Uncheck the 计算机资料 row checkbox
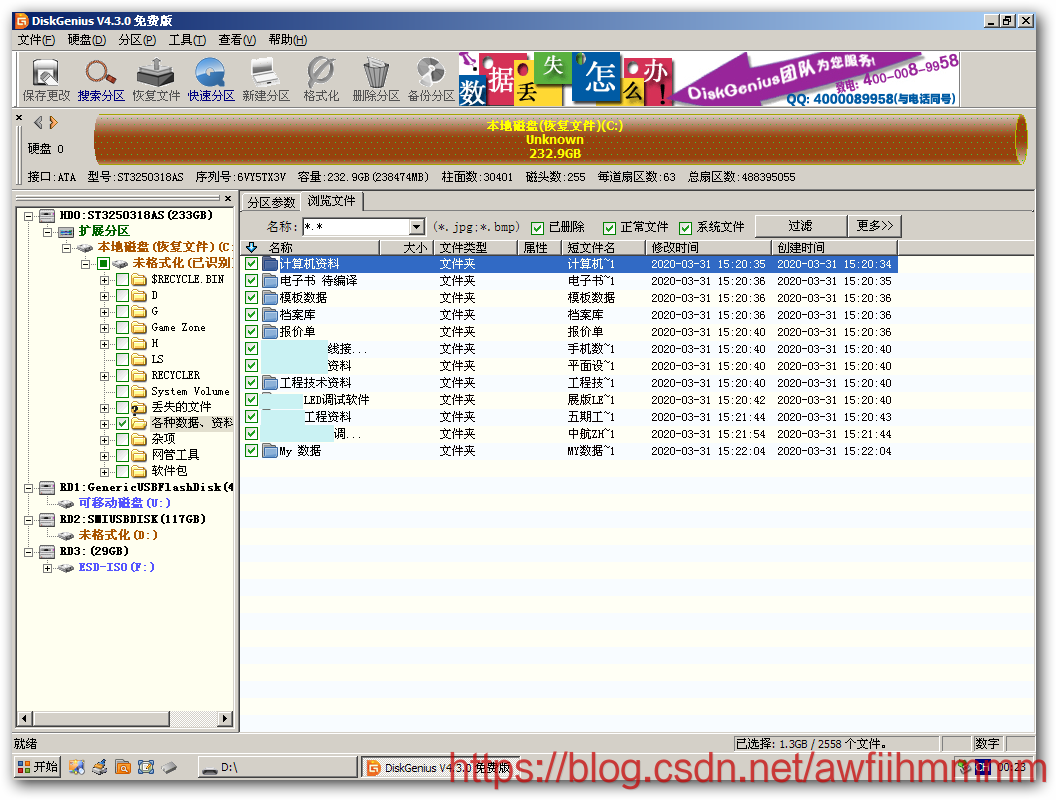The height and width of the screenshot is (800, 1056). [x=251, y=264]
